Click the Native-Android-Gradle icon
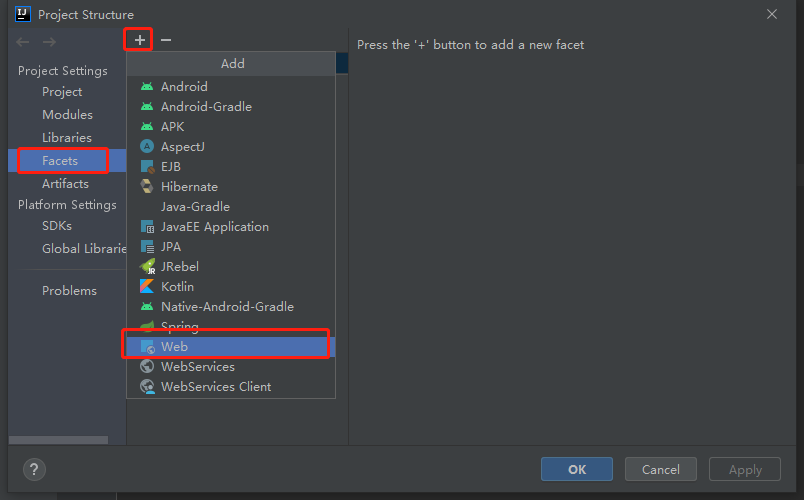804x500 pixels. 147,307
